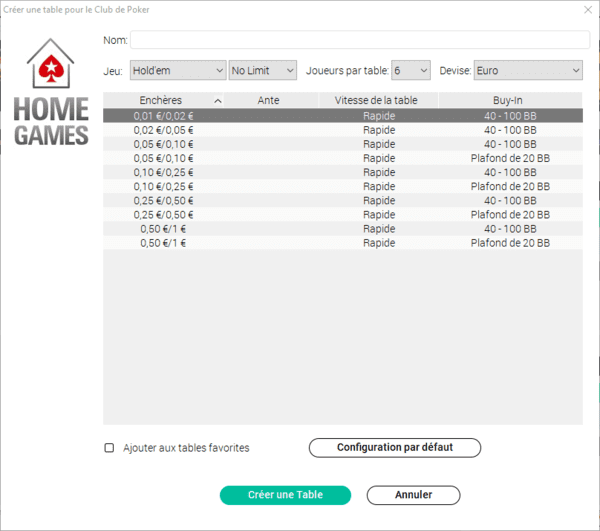Screen dimensions: 600x531
Task: Select 0,05 €/0,10 € row with Plafond de 20 BB
Action: tap(343, 158)
